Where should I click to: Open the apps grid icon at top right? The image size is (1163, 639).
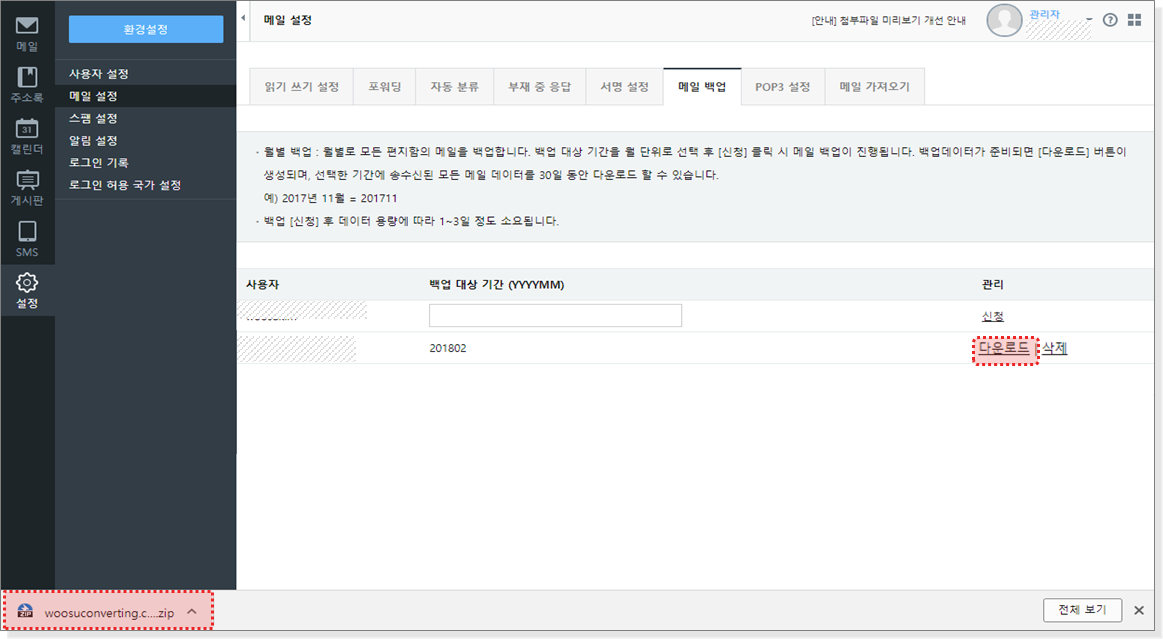click(x=1134, y=20)
